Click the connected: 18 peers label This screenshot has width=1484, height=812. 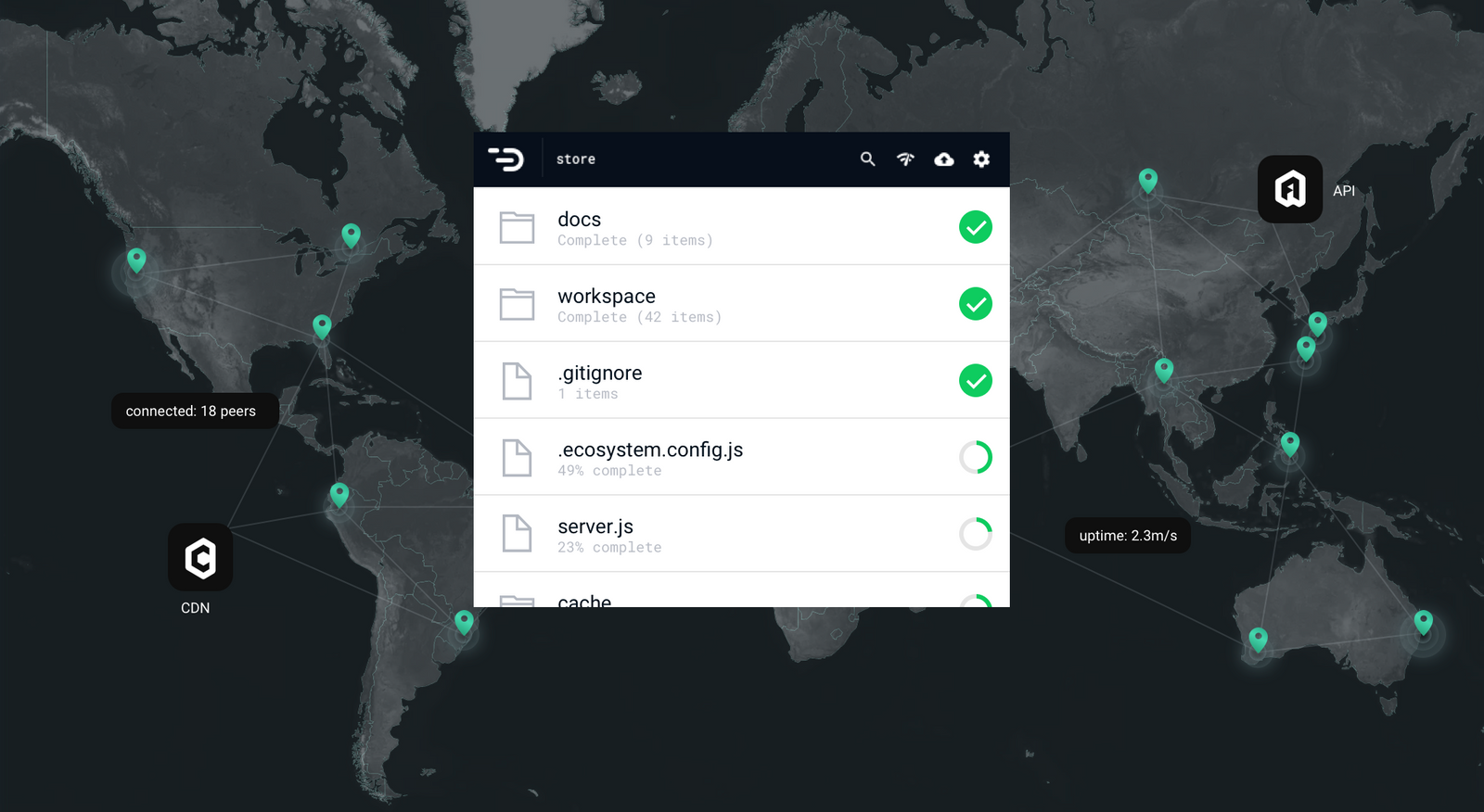coord(191,412)
